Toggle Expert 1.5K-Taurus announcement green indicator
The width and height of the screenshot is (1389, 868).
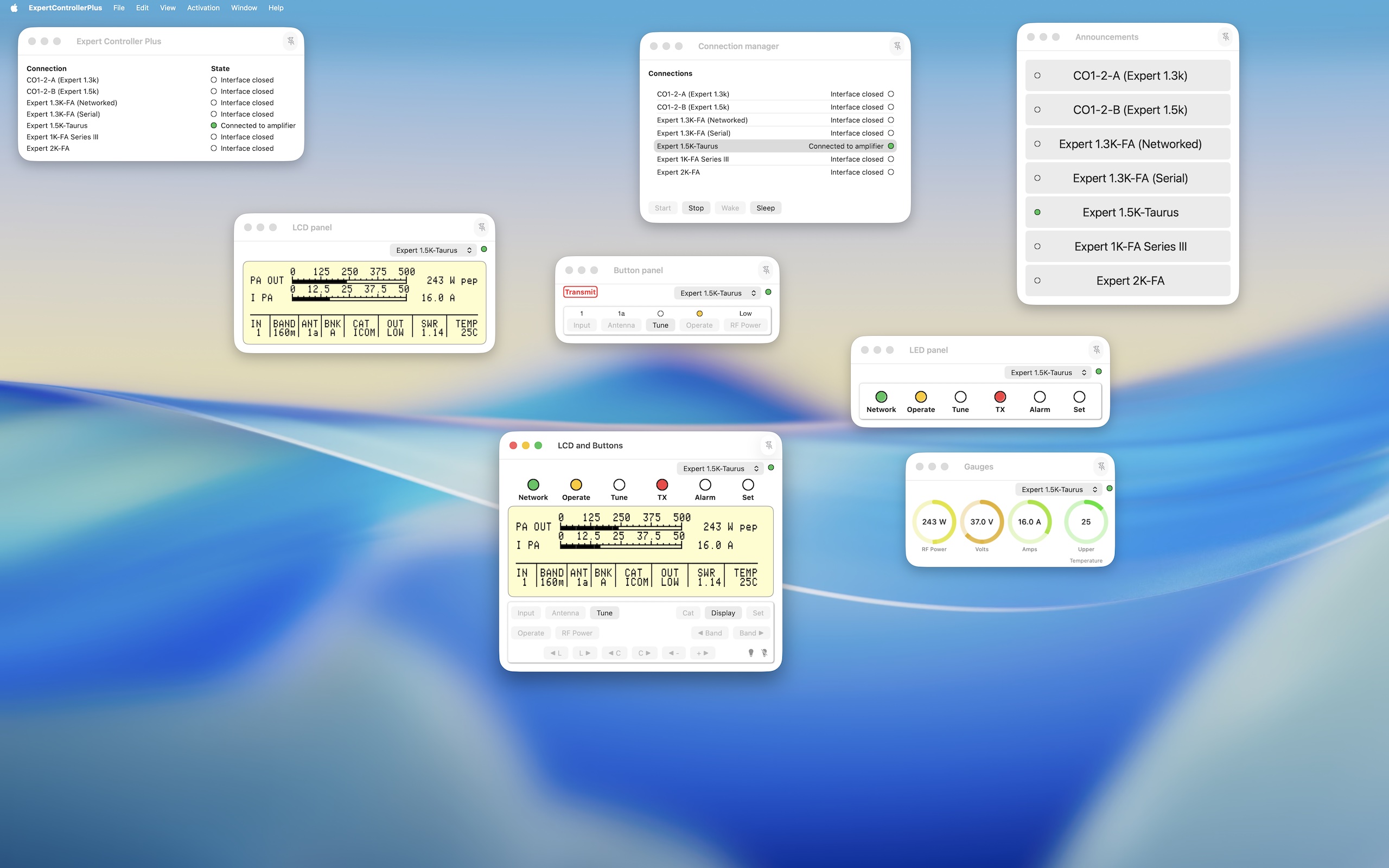(1037, 212)
